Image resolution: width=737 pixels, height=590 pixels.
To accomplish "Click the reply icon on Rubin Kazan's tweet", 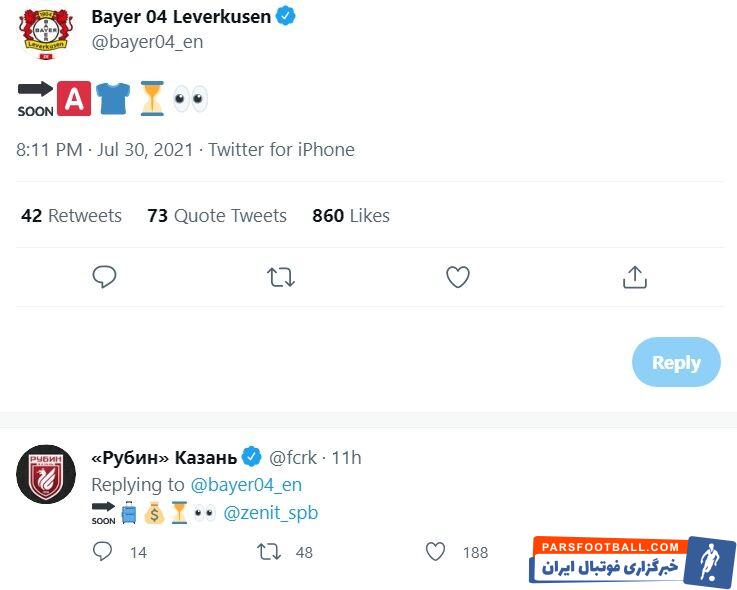I will coord(103,551).
